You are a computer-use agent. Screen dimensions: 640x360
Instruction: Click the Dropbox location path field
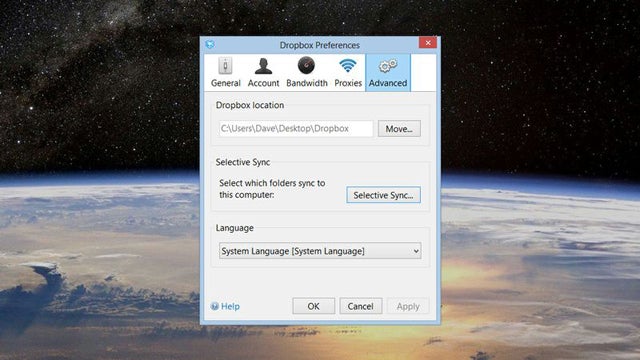(296, 129)
